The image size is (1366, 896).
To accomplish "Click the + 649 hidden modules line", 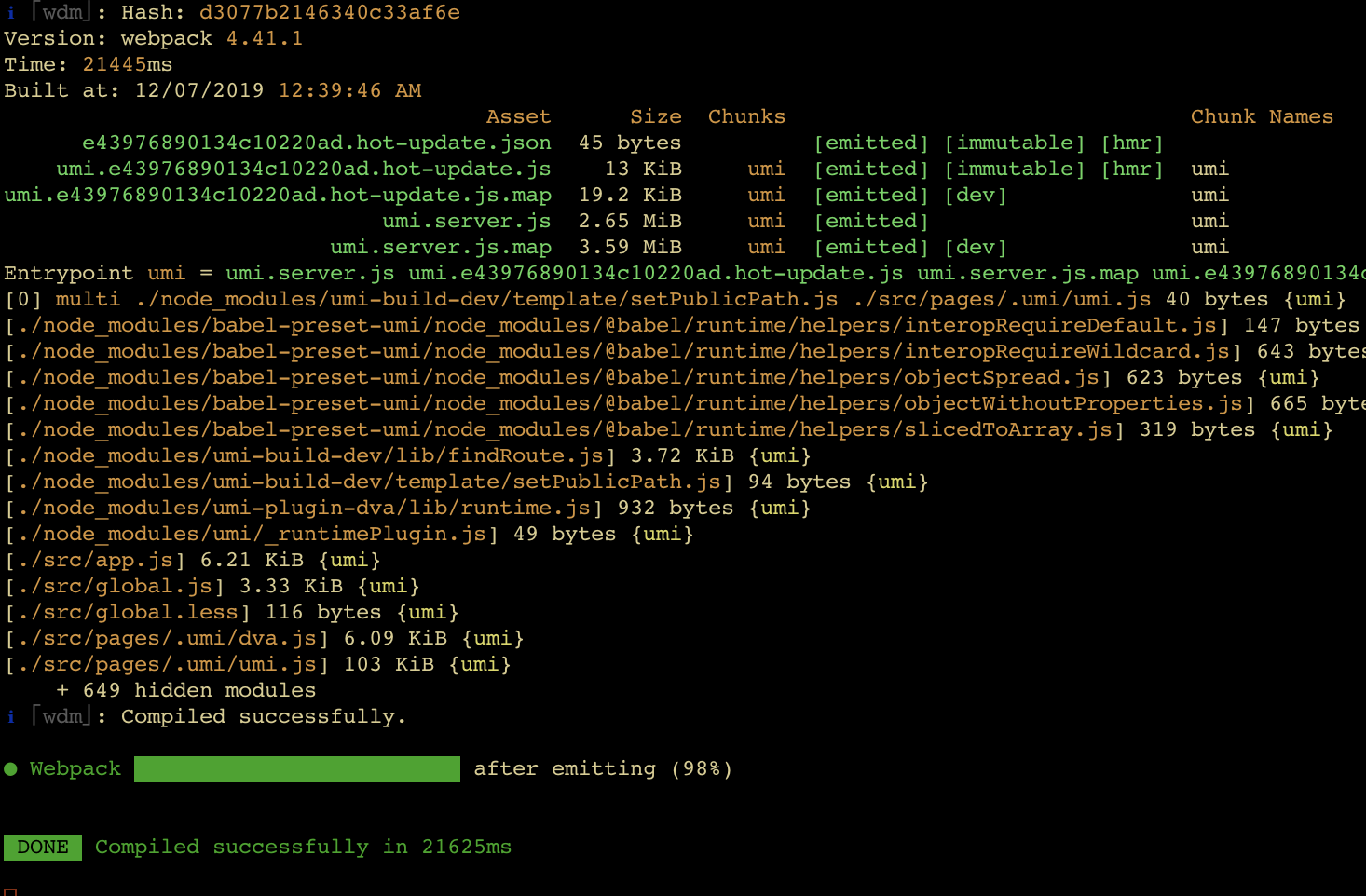I will (x=186, y=691).
